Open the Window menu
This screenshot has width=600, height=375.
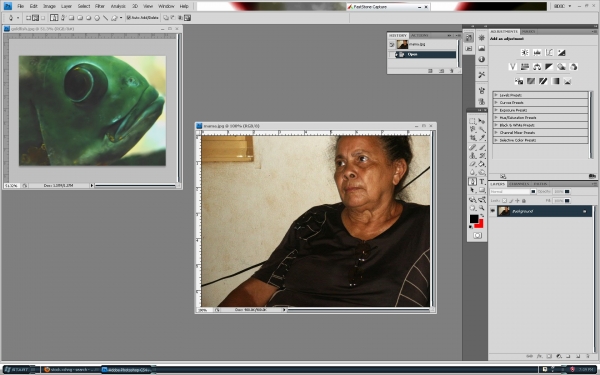166,6
